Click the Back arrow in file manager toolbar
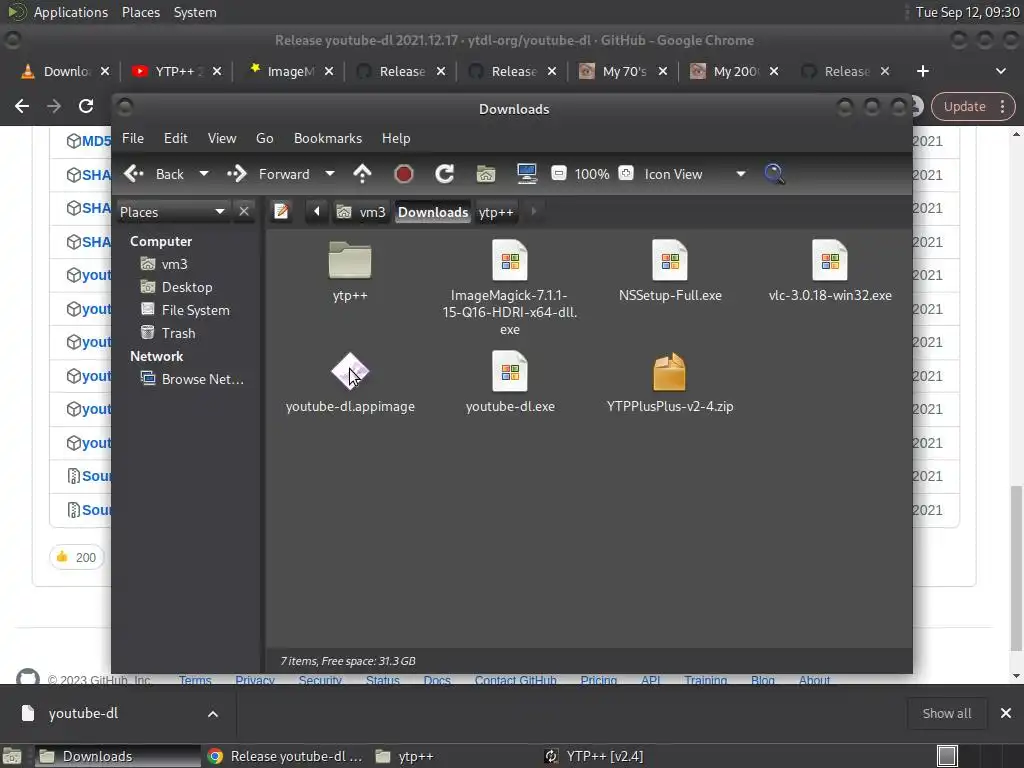Screen dimensions: 1024x768 pyautogui.click(x=134, y=174)
